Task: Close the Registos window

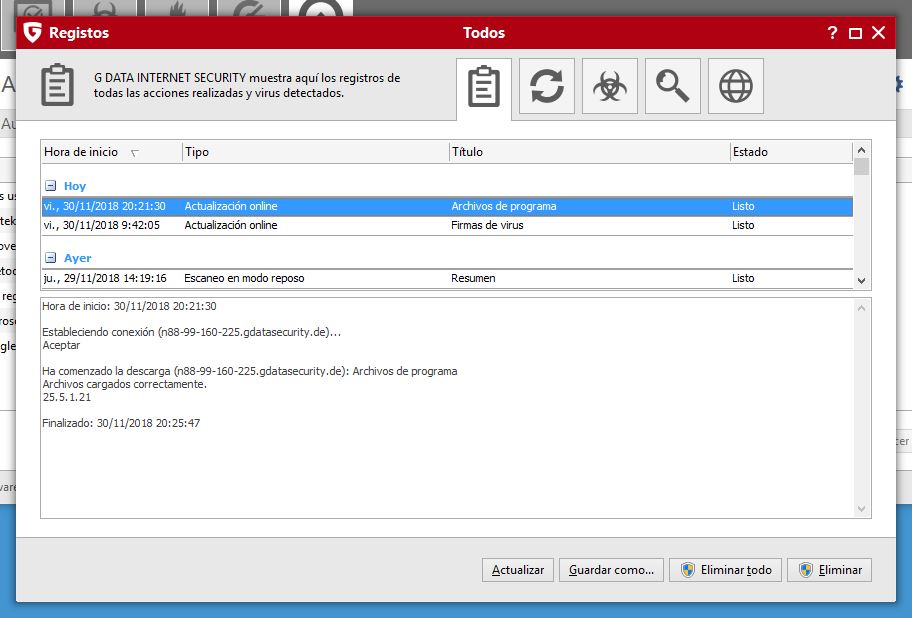Action: tap(878, 33)
